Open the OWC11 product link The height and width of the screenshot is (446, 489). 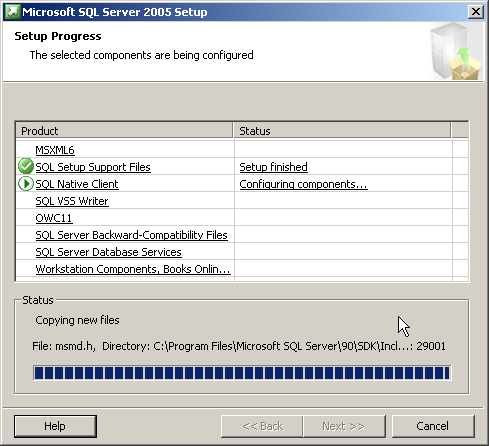pos(54,218)
